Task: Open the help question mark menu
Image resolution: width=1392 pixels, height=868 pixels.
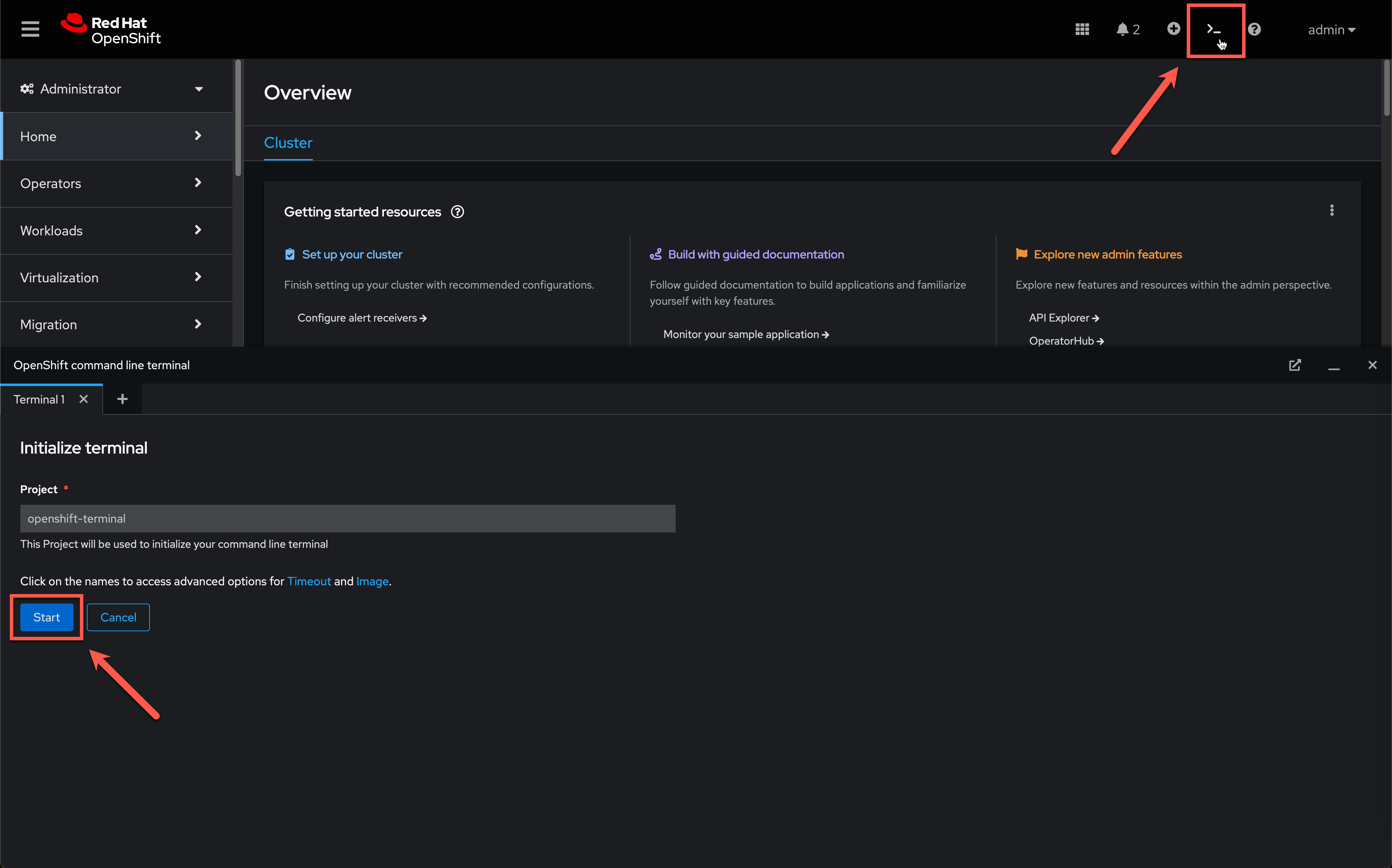Action: (x=1254, y=29)
